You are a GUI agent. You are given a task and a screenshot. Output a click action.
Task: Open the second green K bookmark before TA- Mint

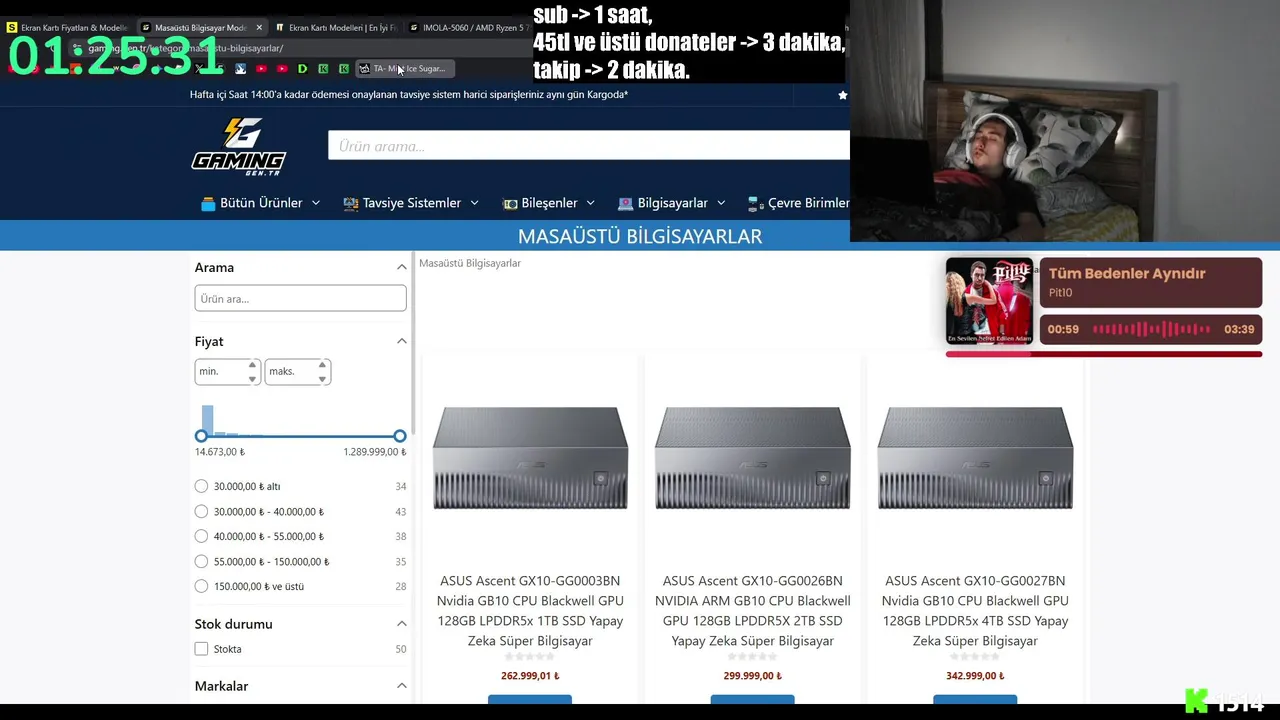(344, 69)
